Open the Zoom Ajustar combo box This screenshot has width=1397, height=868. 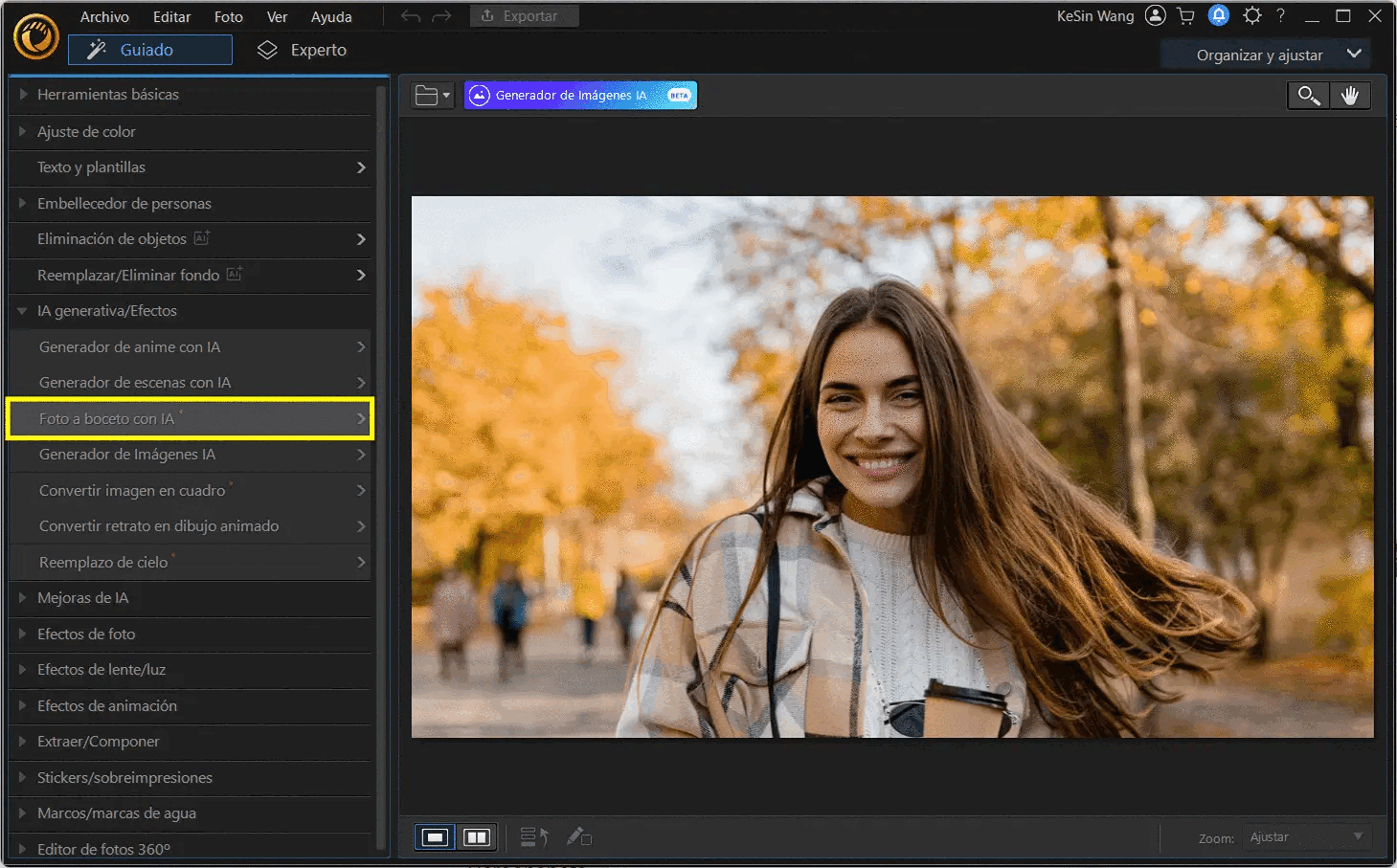point(1307,837)
